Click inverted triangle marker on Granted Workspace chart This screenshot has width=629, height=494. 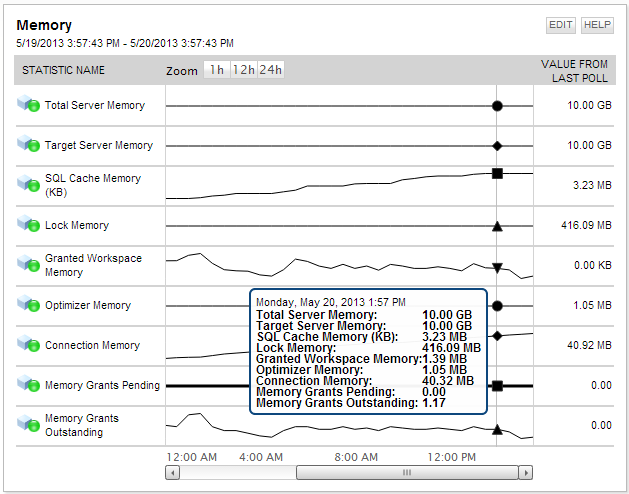(x=497, y=268)
